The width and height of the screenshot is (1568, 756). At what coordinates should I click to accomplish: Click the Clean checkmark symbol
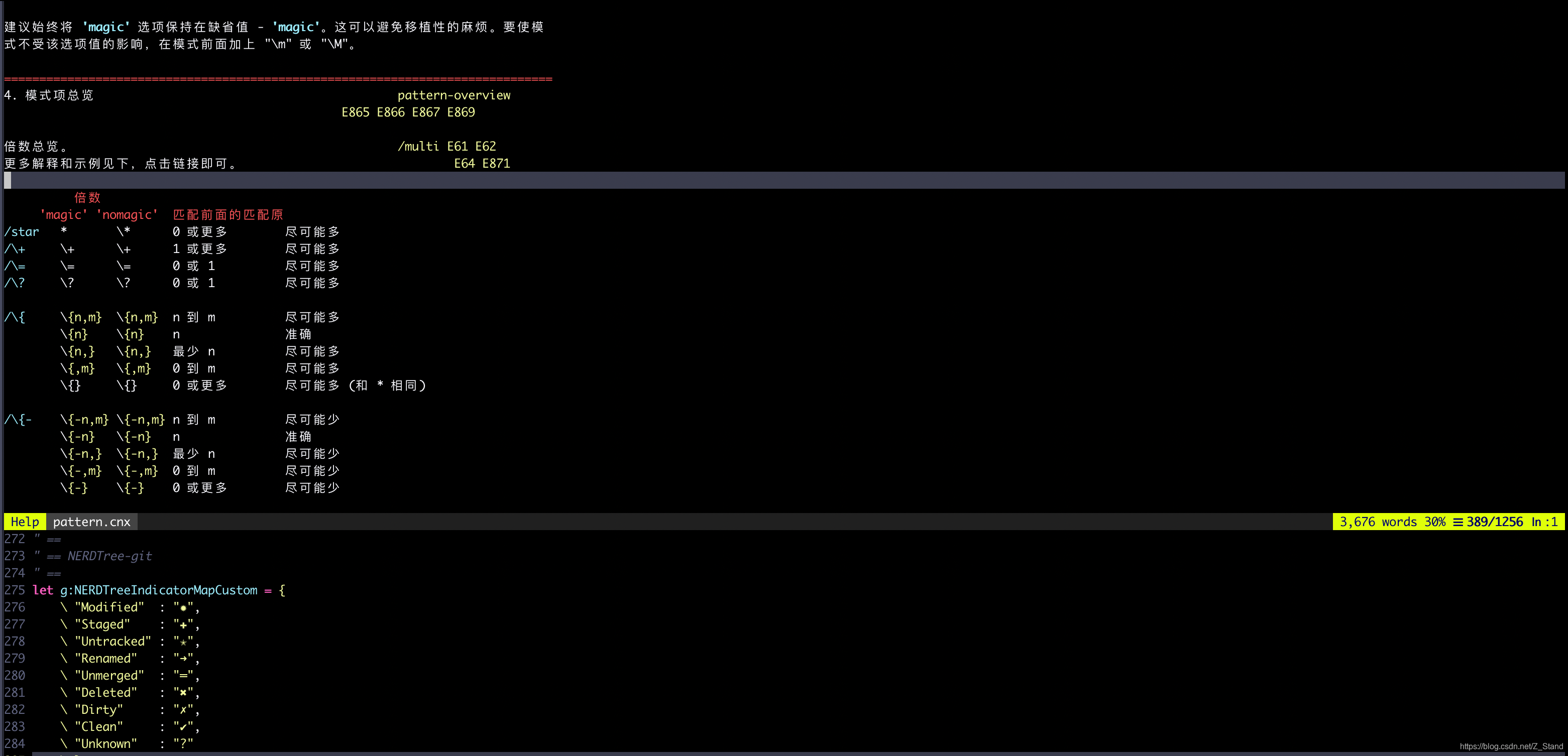(x=183, y=727)
